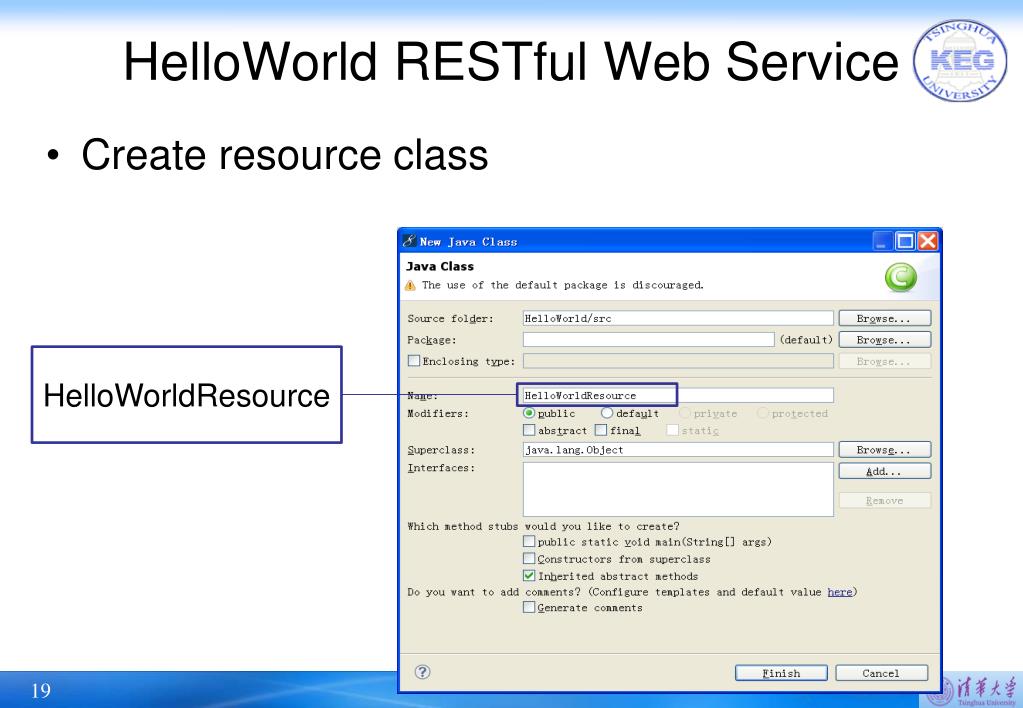The image size is (1023, 708).
Task: Check the static modifier checkbox
Action: point(673,430)
